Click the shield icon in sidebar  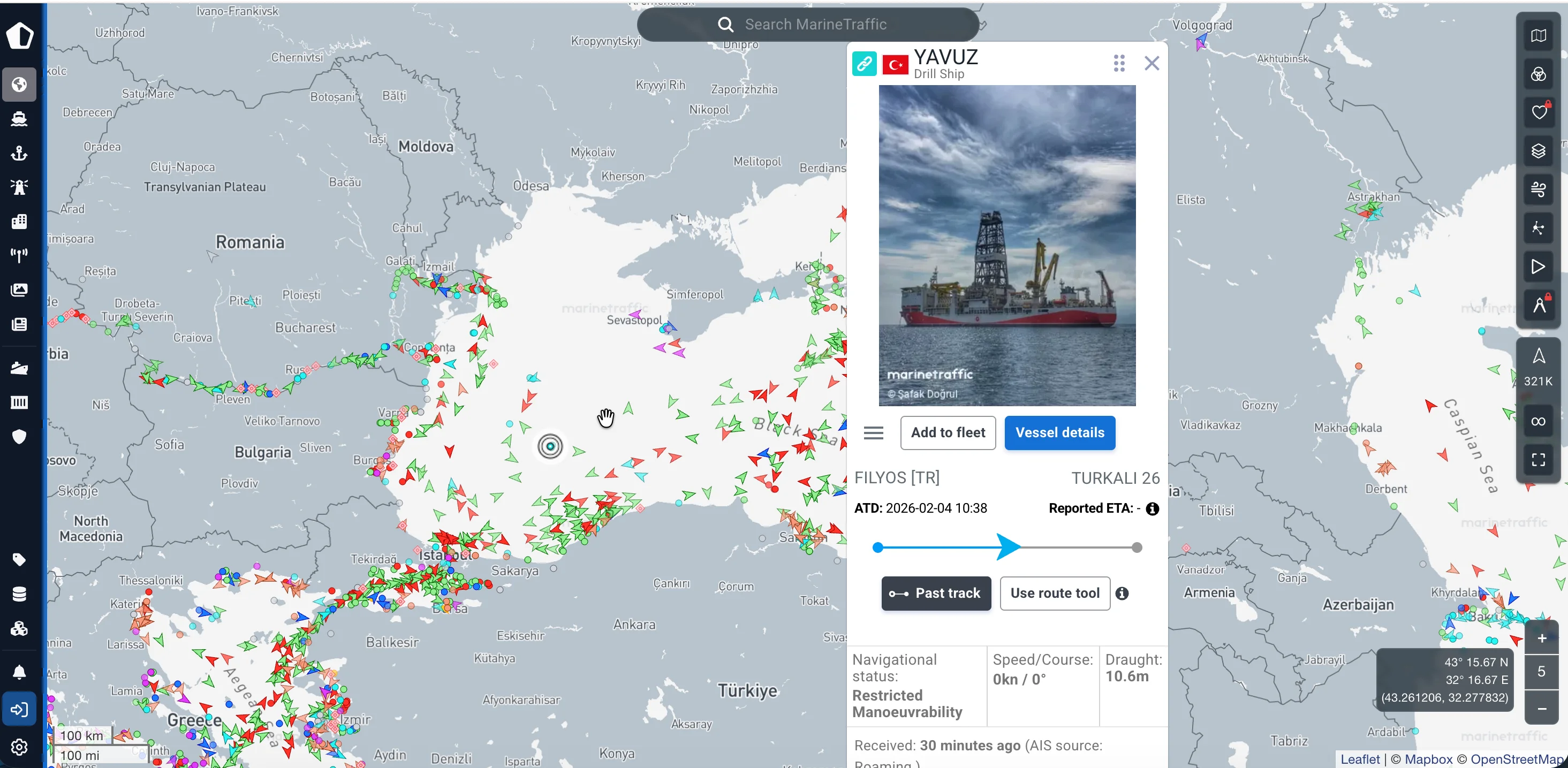(x=19, y=436)
